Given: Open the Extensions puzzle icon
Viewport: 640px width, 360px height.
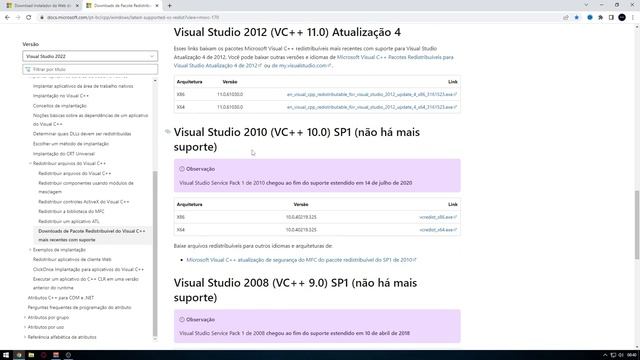Looking at the screenshot, I should point(600,18).
